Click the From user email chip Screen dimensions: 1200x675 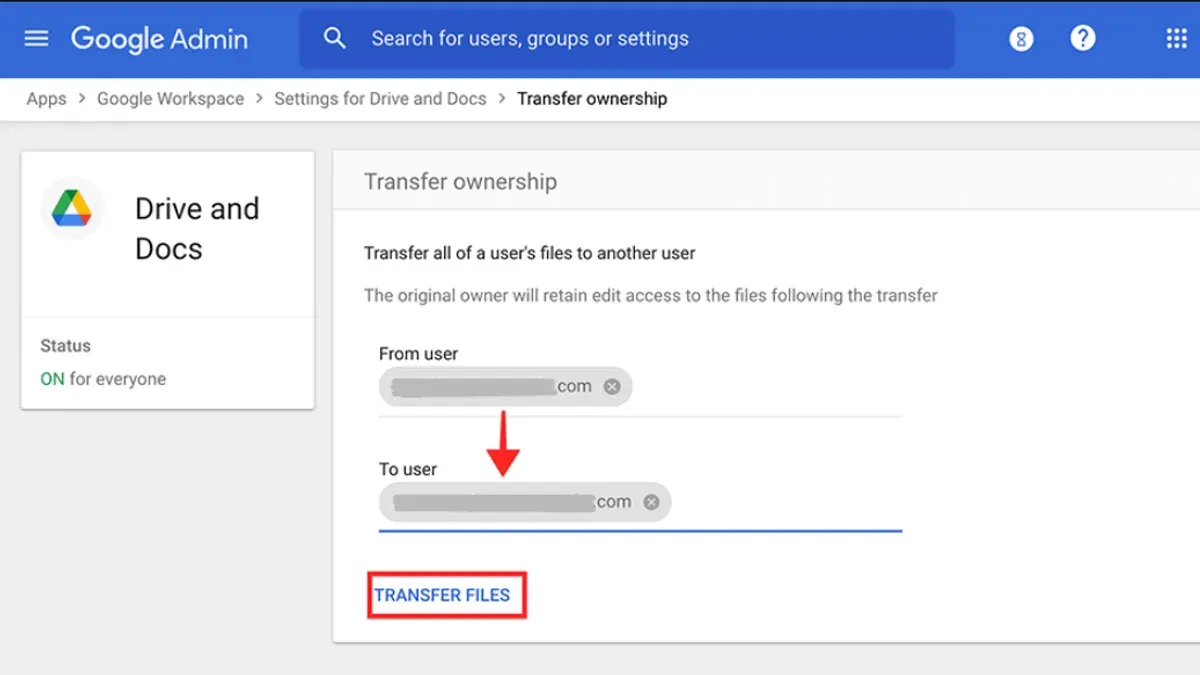click(x=505, y=387)
